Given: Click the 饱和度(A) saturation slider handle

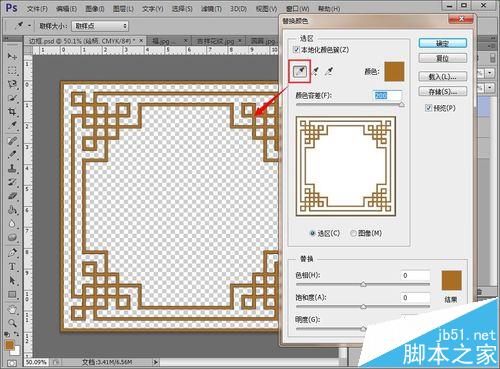Looking at the screenshot, I should 363,307.
